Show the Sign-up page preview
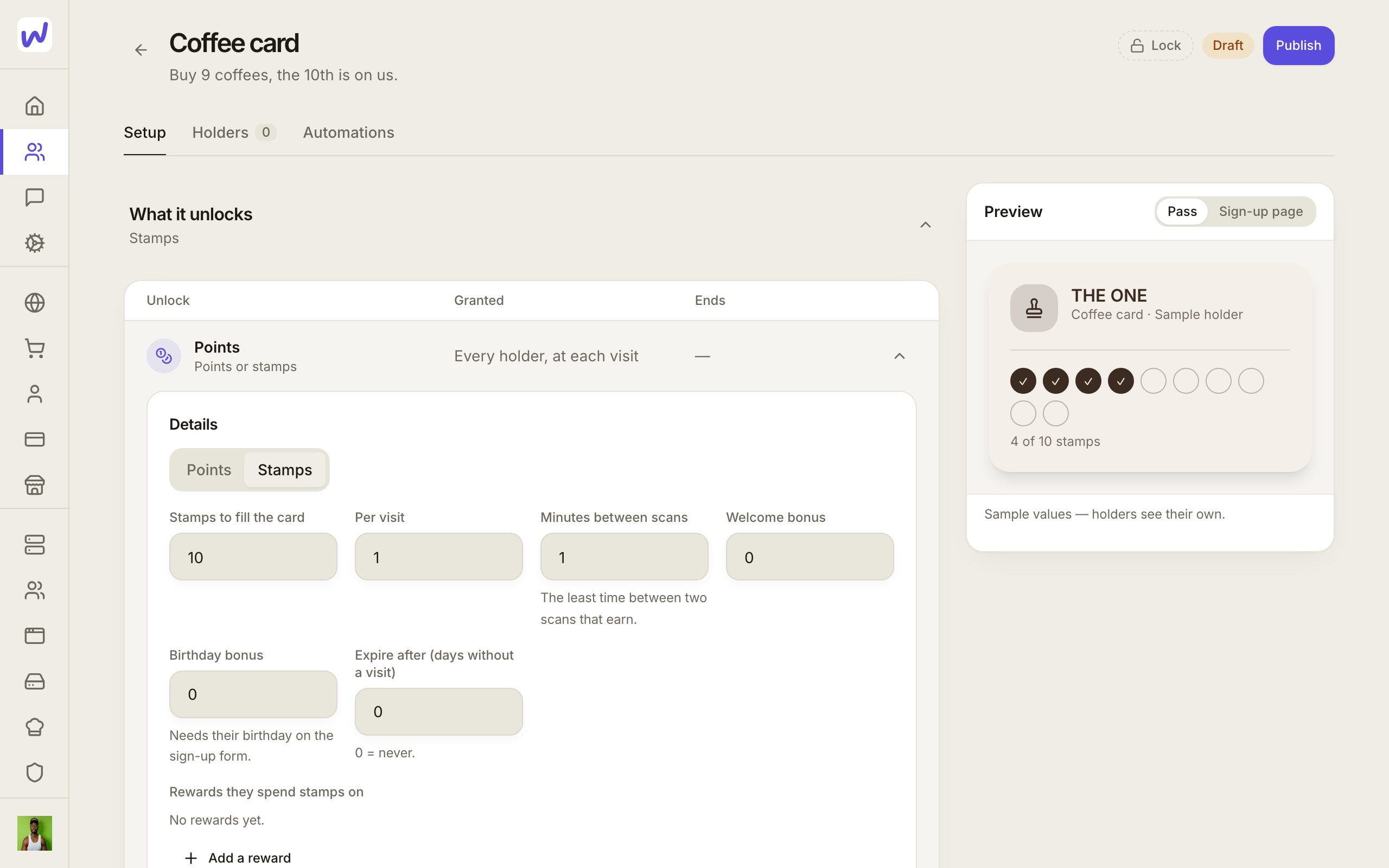Viewport: 1389px width, 868px height. 1260,211
